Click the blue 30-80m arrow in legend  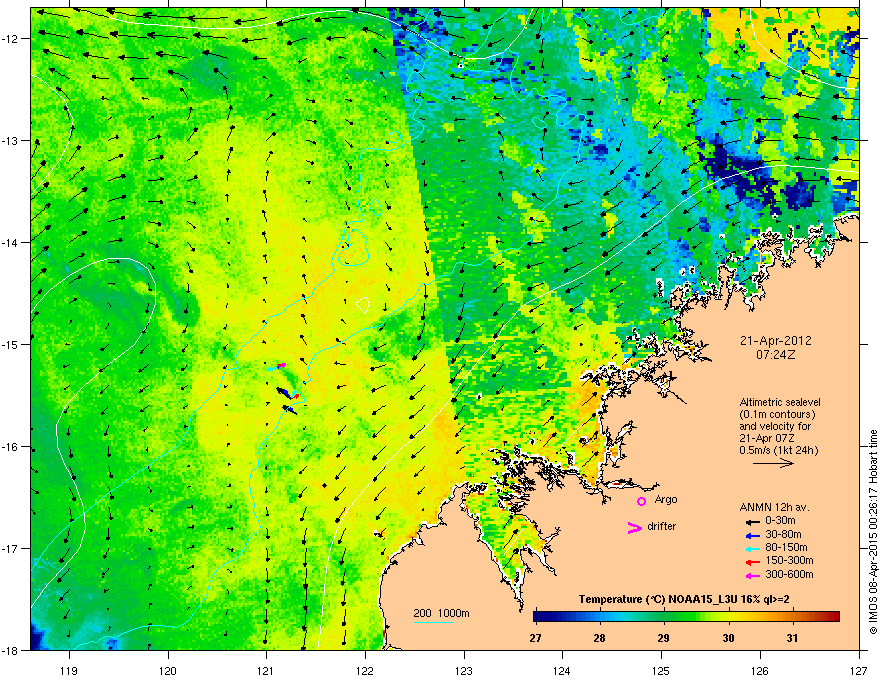click(751, 535)
